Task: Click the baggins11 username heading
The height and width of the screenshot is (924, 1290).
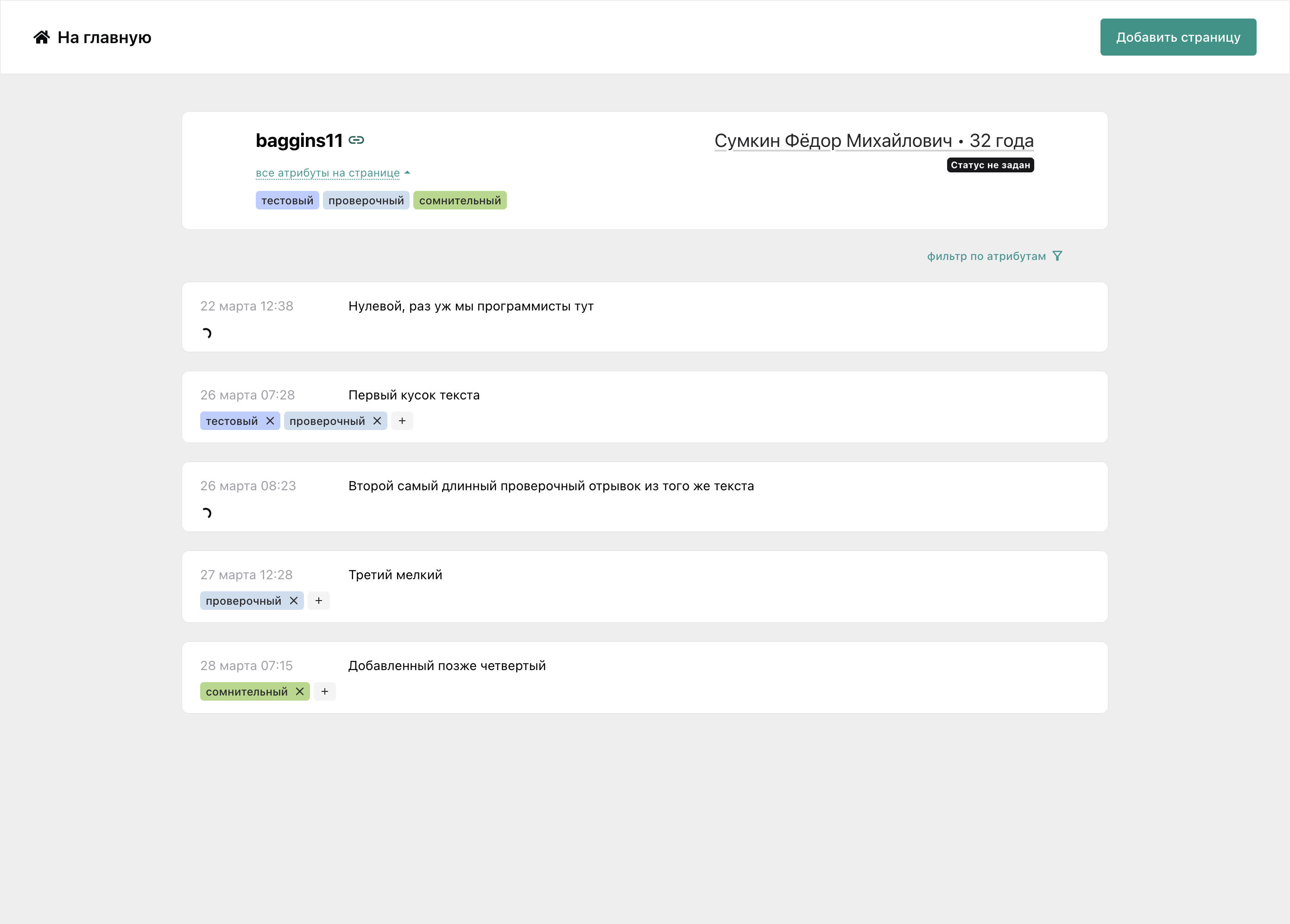Action: click(299, 140)
